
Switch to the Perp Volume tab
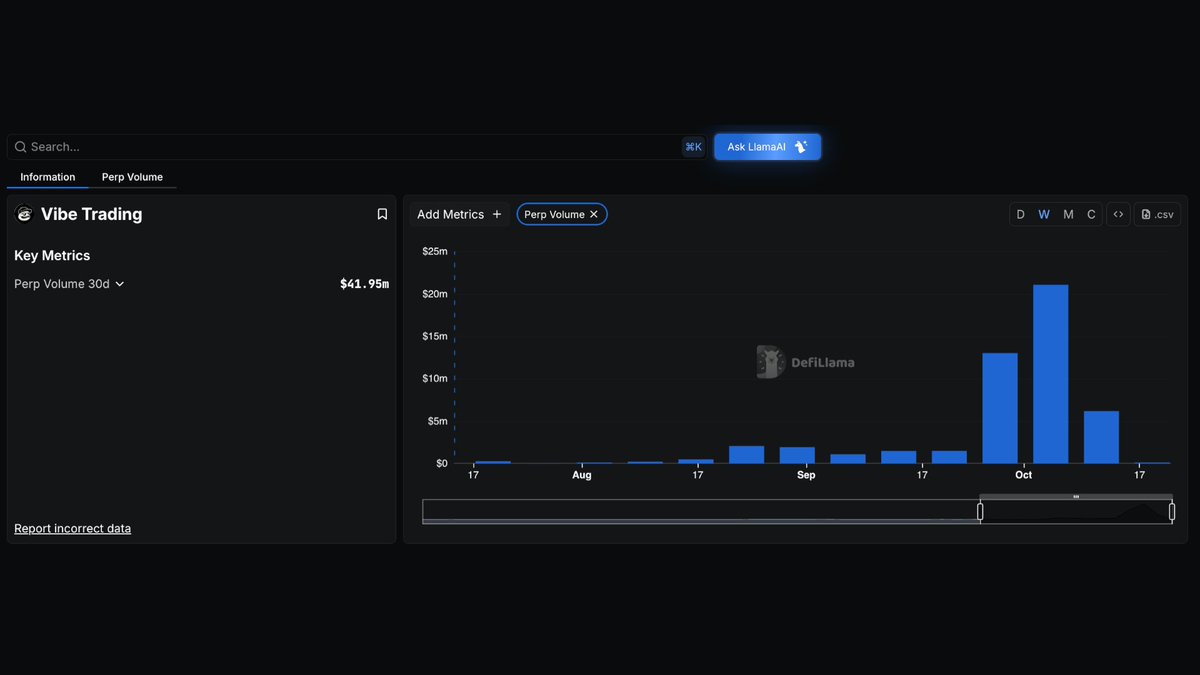[x=132, y=176]
